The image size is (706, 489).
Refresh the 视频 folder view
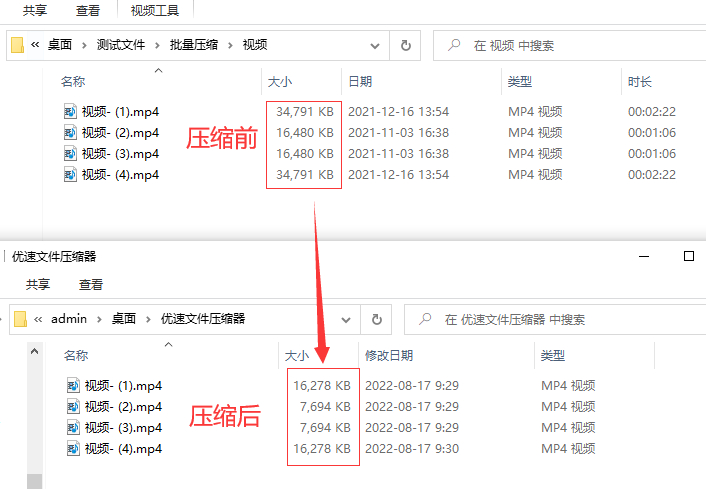[x=405, y=45]
